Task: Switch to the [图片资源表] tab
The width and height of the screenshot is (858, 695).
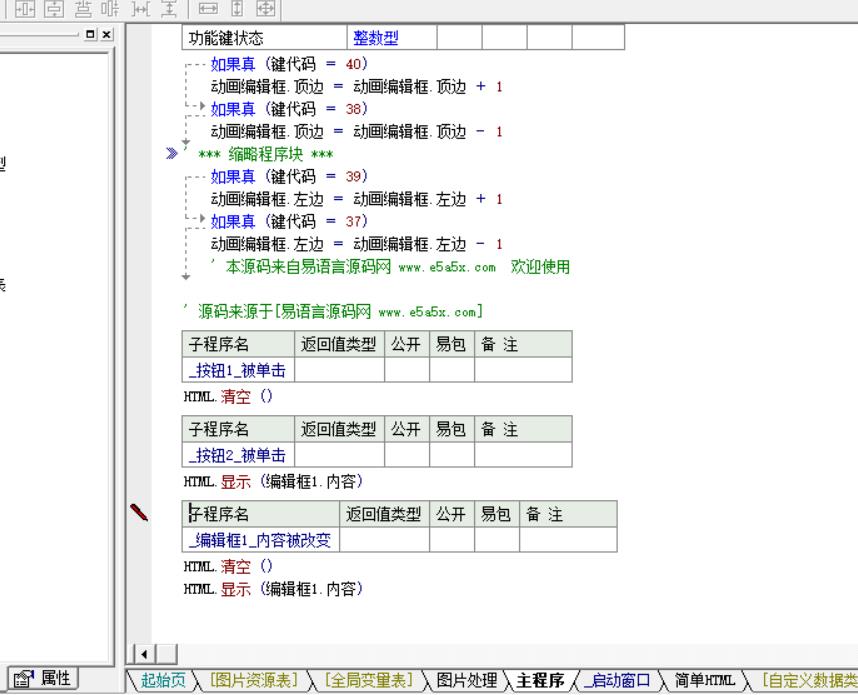Action: pos(254,680)
